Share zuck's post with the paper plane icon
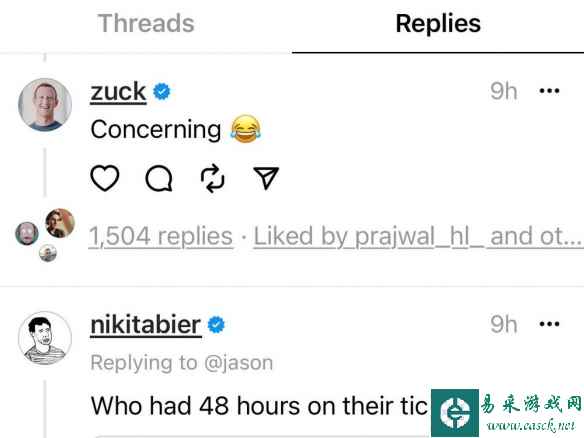The width and height of the screenshot is (584, 438). click(266, 178)
